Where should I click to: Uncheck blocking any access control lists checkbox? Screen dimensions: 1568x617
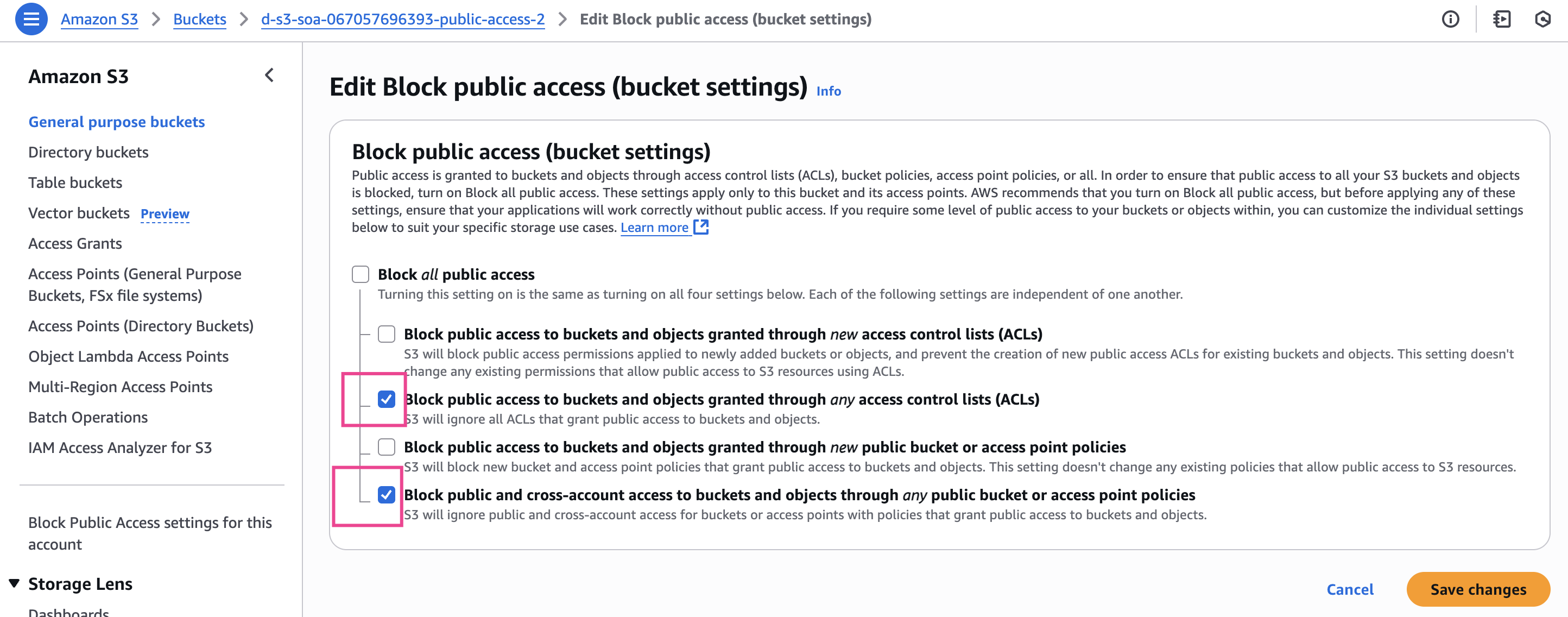[387, 399]
